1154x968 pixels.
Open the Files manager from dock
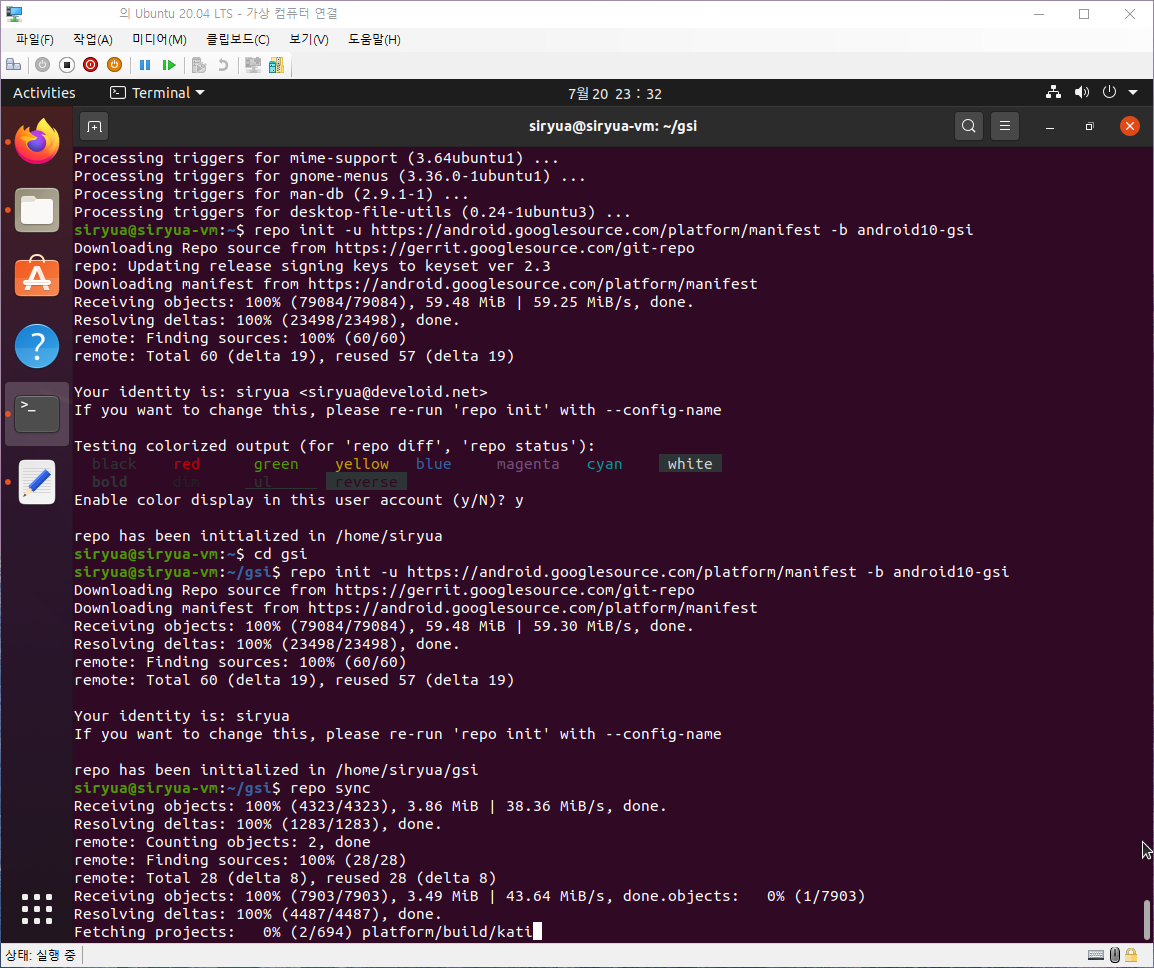pyautogui.click(x=37, y=211)
